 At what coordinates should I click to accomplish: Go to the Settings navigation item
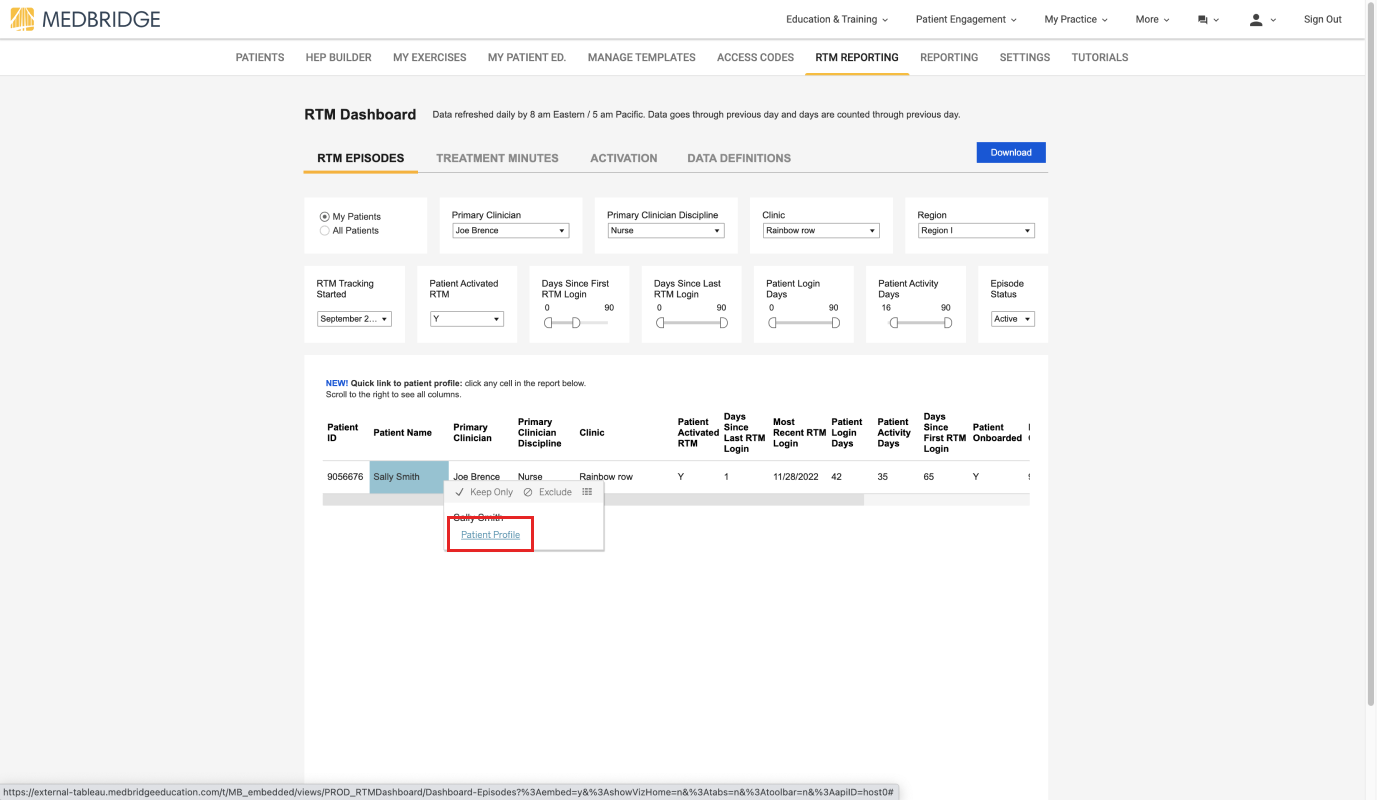point(1025,58)
